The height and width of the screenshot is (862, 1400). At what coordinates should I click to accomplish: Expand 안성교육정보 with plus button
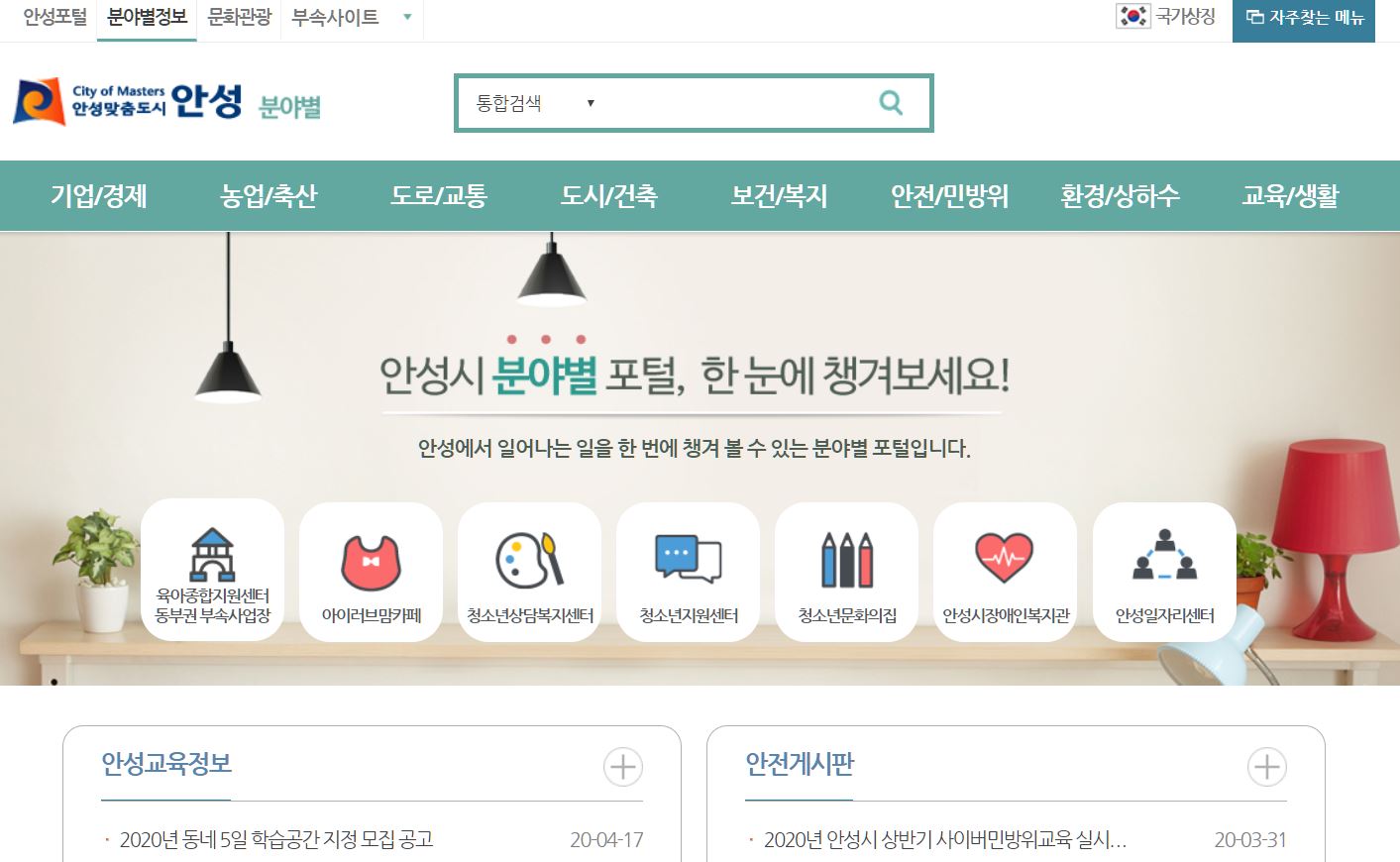click(623, 767)
